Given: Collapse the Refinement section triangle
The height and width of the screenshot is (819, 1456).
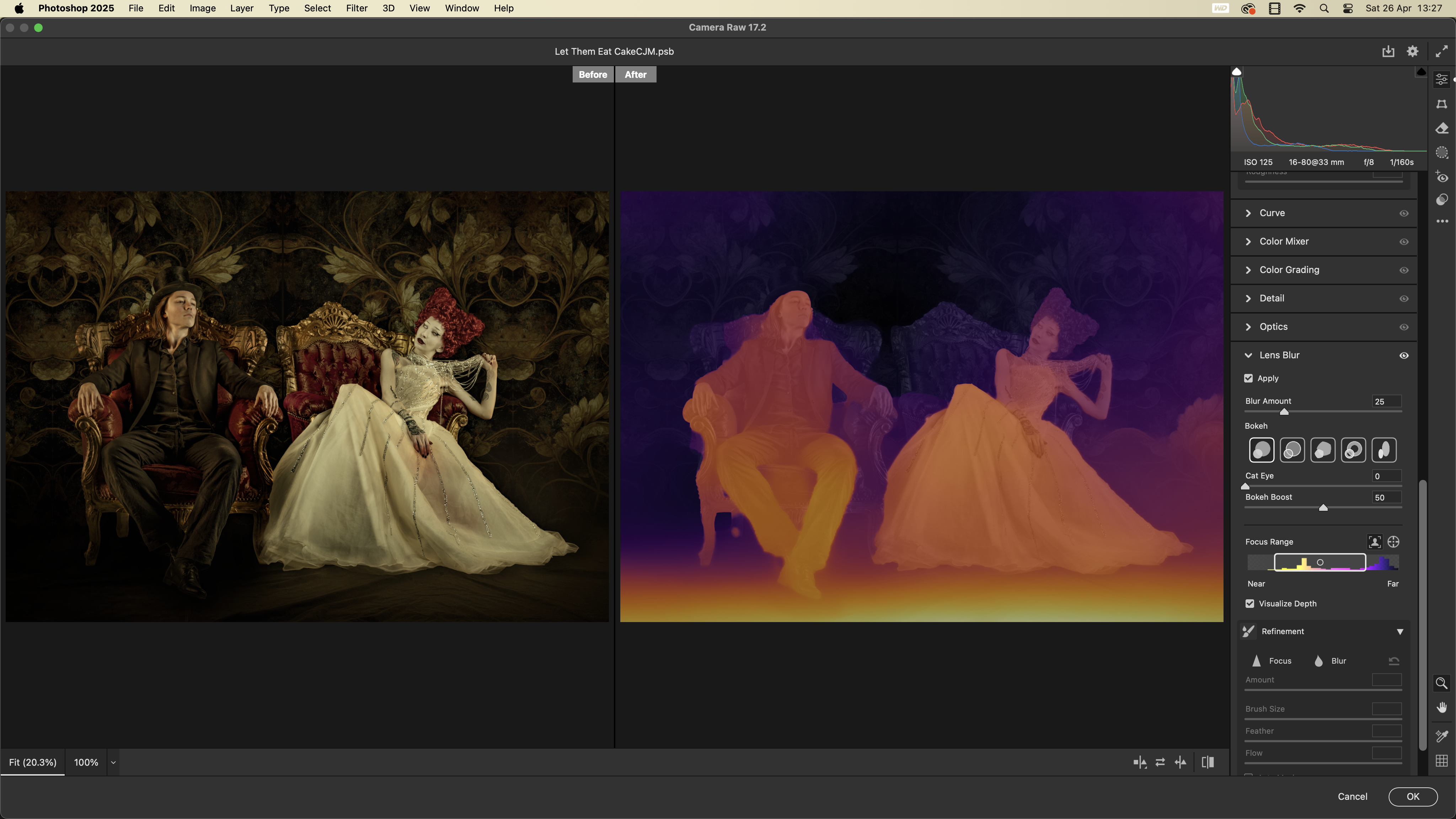Looking at the screenshot, I should coord(1399,631).
